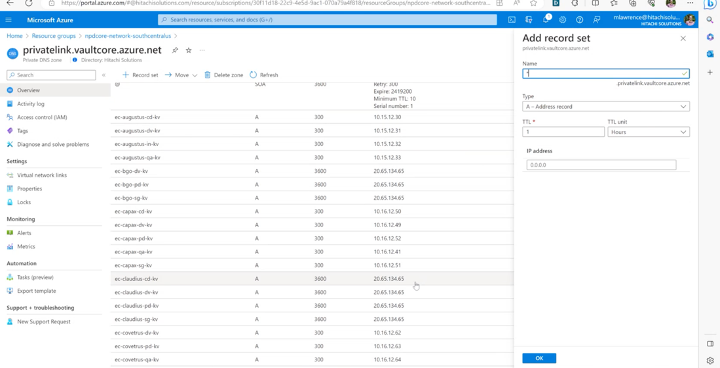This screenshot has height=368, width=720.
Task: Open the Azure portal hamburger menu
Action: click(9, 20)
